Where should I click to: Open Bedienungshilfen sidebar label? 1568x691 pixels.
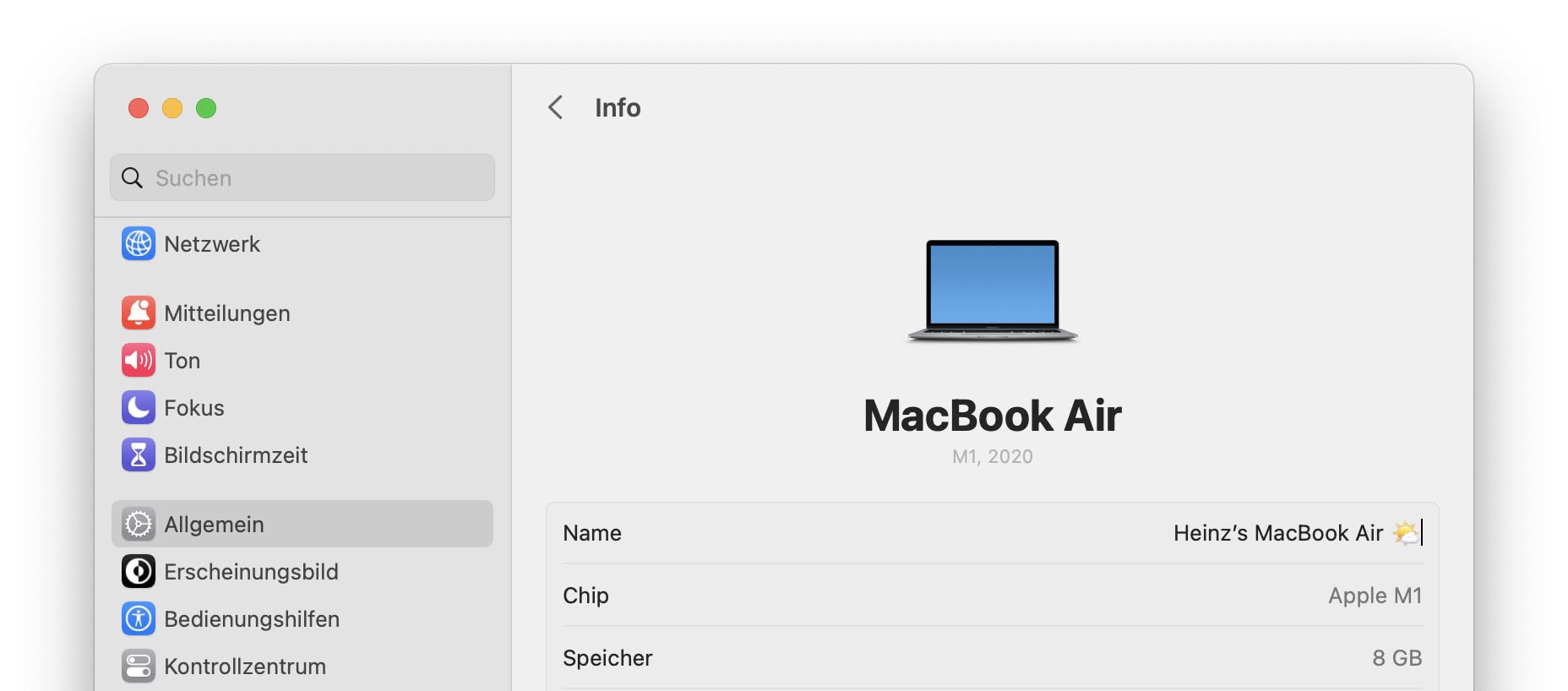252,619
